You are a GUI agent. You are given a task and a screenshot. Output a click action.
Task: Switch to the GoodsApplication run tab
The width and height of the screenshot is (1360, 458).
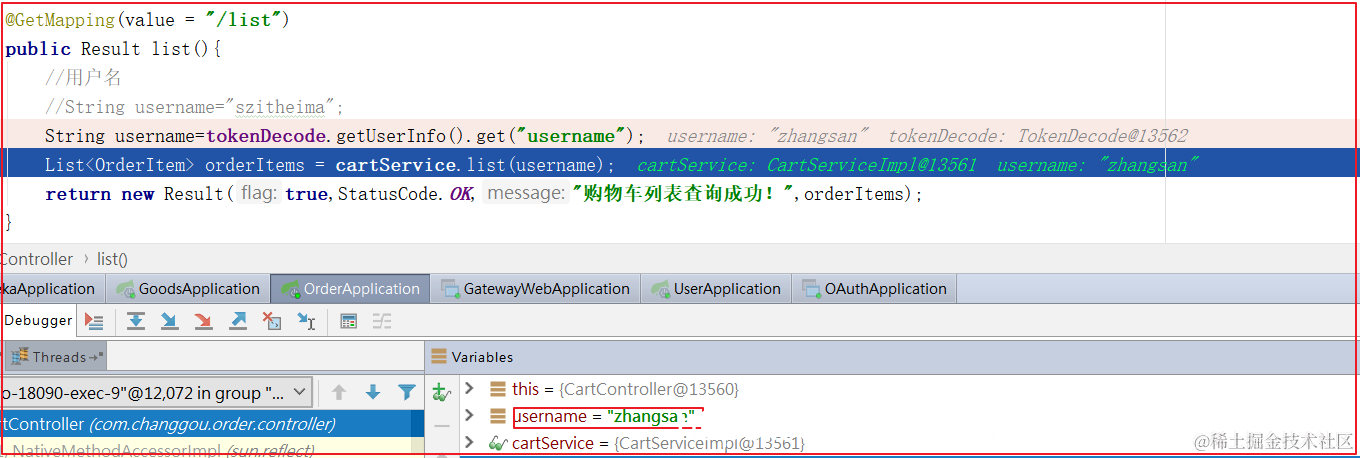pos(188,289)
